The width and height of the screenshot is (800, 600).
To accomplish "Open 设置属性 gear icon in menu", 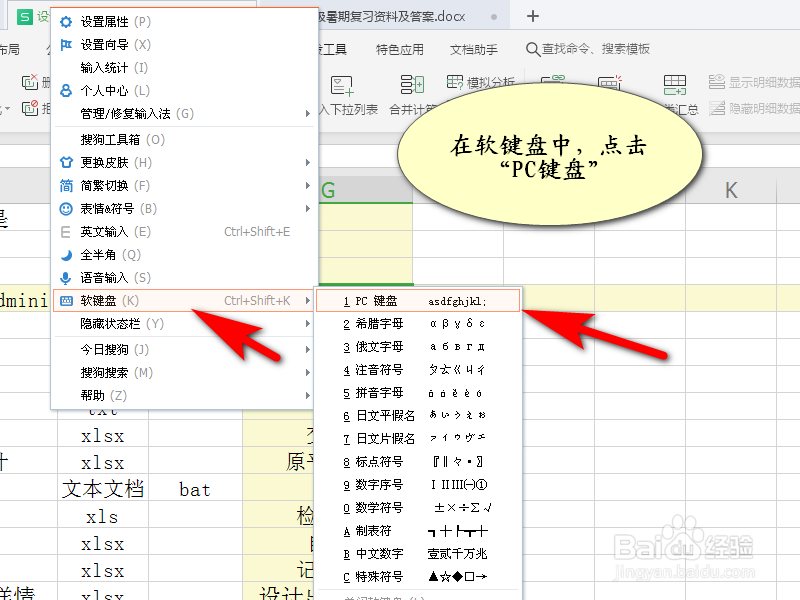I will click(66, 22).
